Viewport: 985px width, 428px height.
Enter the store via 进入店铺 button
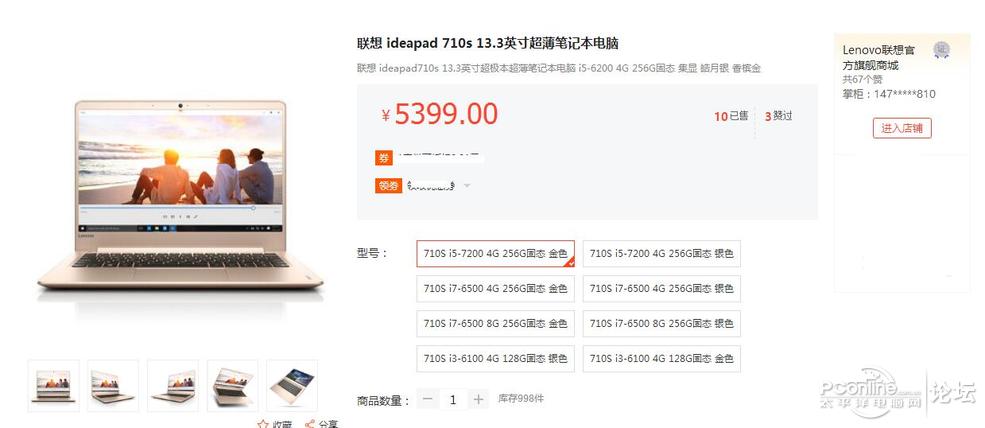[x=902, y=128]
